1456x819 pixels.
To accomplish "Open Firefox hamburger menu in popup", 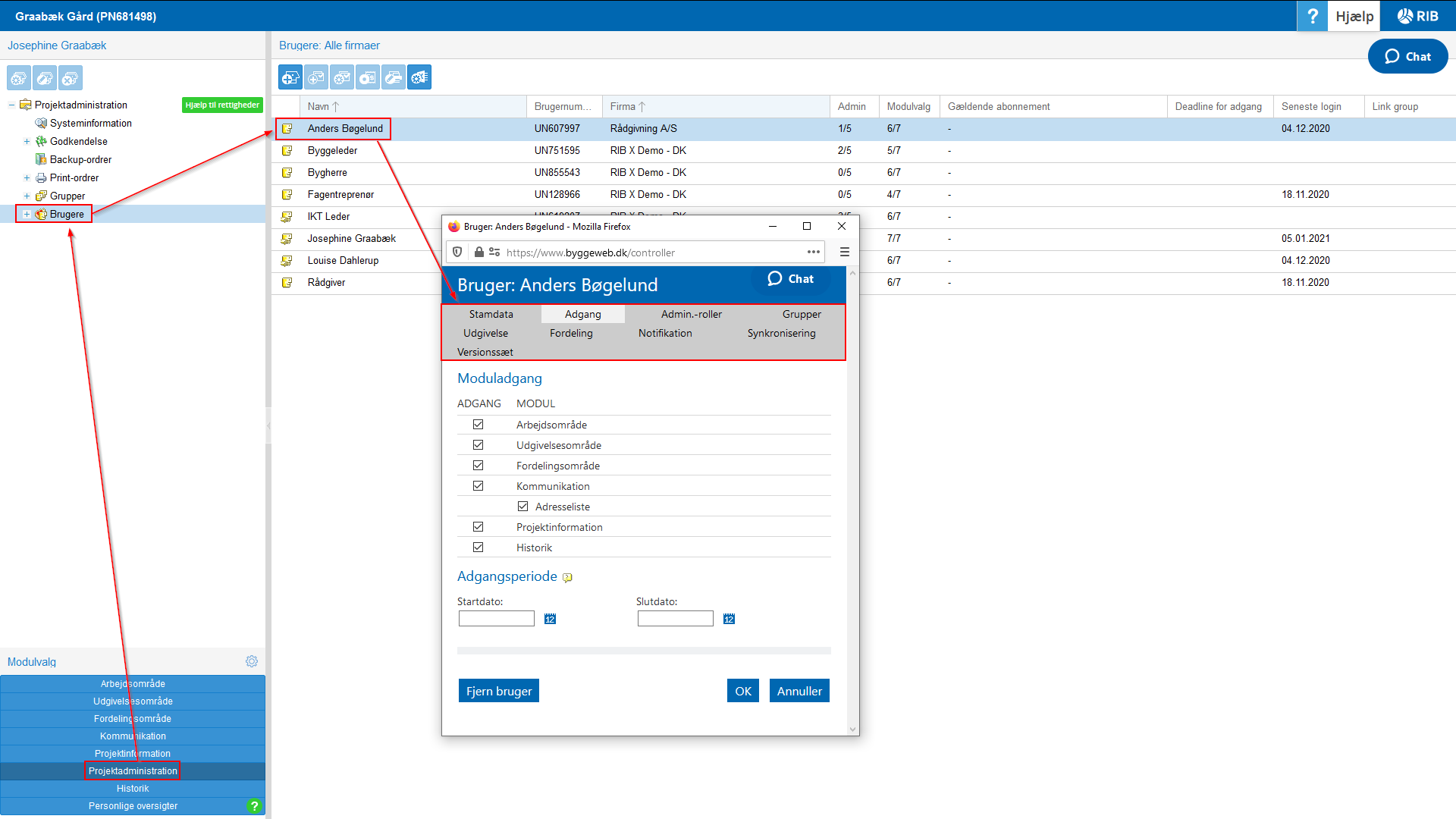I will 845,252.
